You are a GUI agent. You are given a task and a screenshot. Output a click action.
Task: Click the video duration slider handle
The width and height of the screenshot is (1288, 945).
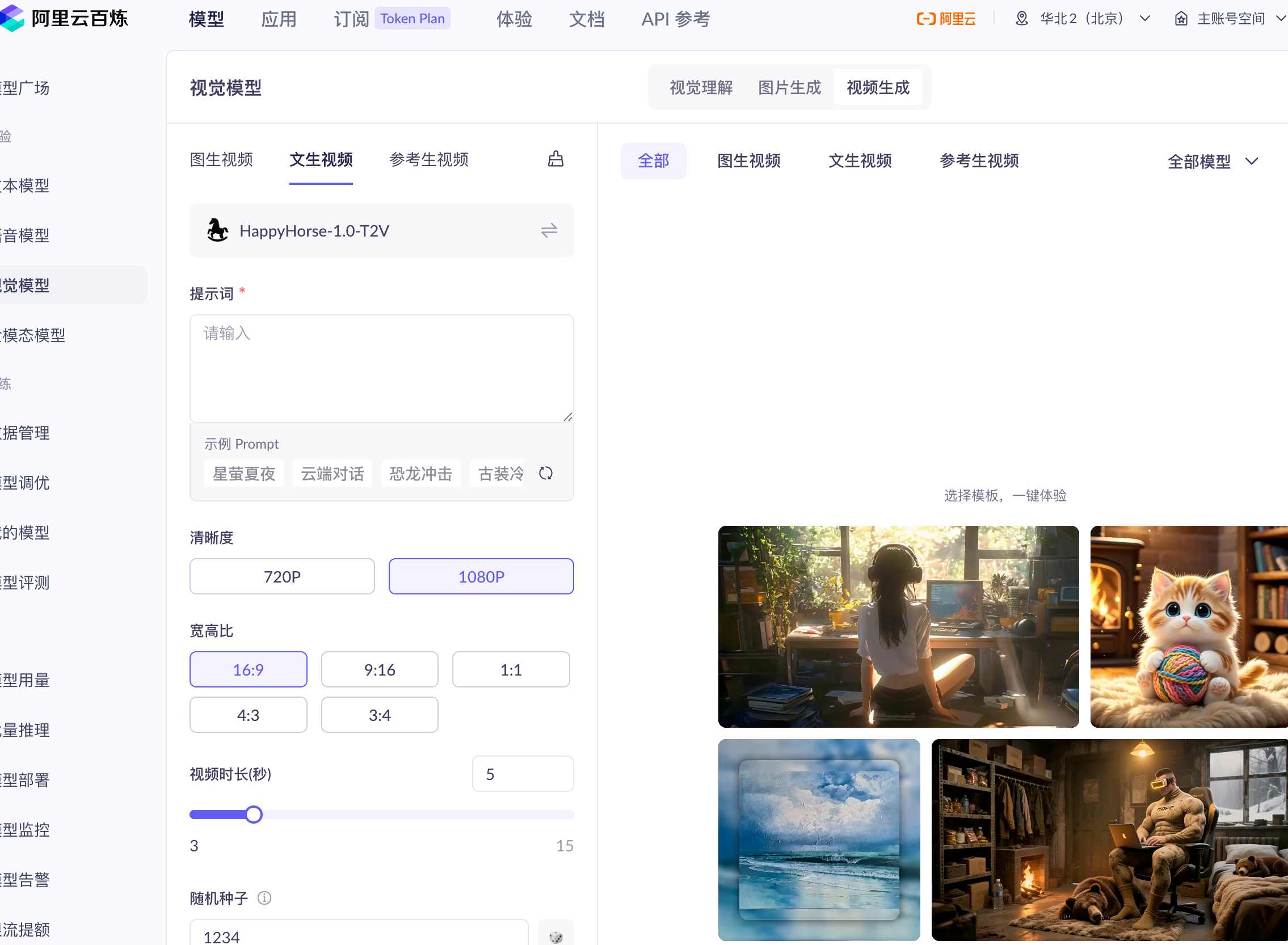(x=254, y=815)
